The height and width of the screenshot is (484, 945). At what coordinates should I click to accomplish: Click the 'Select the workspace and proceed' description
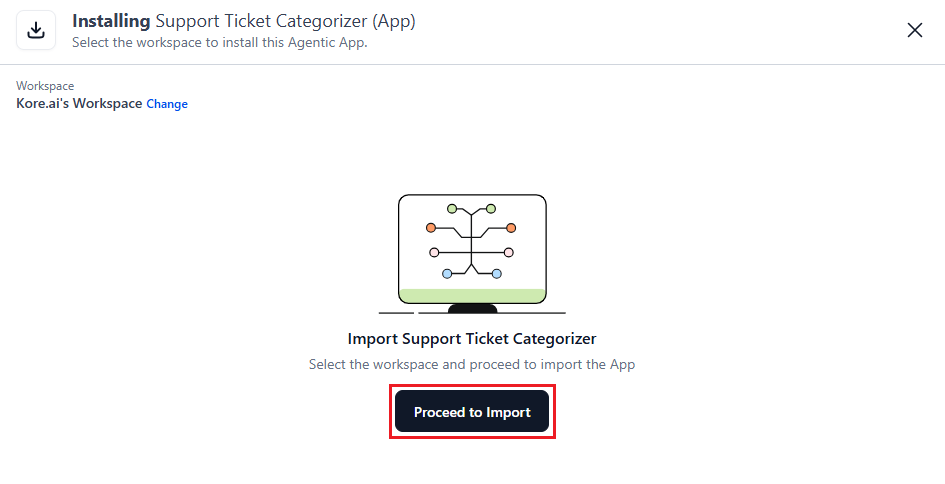(x=472, y=364)
